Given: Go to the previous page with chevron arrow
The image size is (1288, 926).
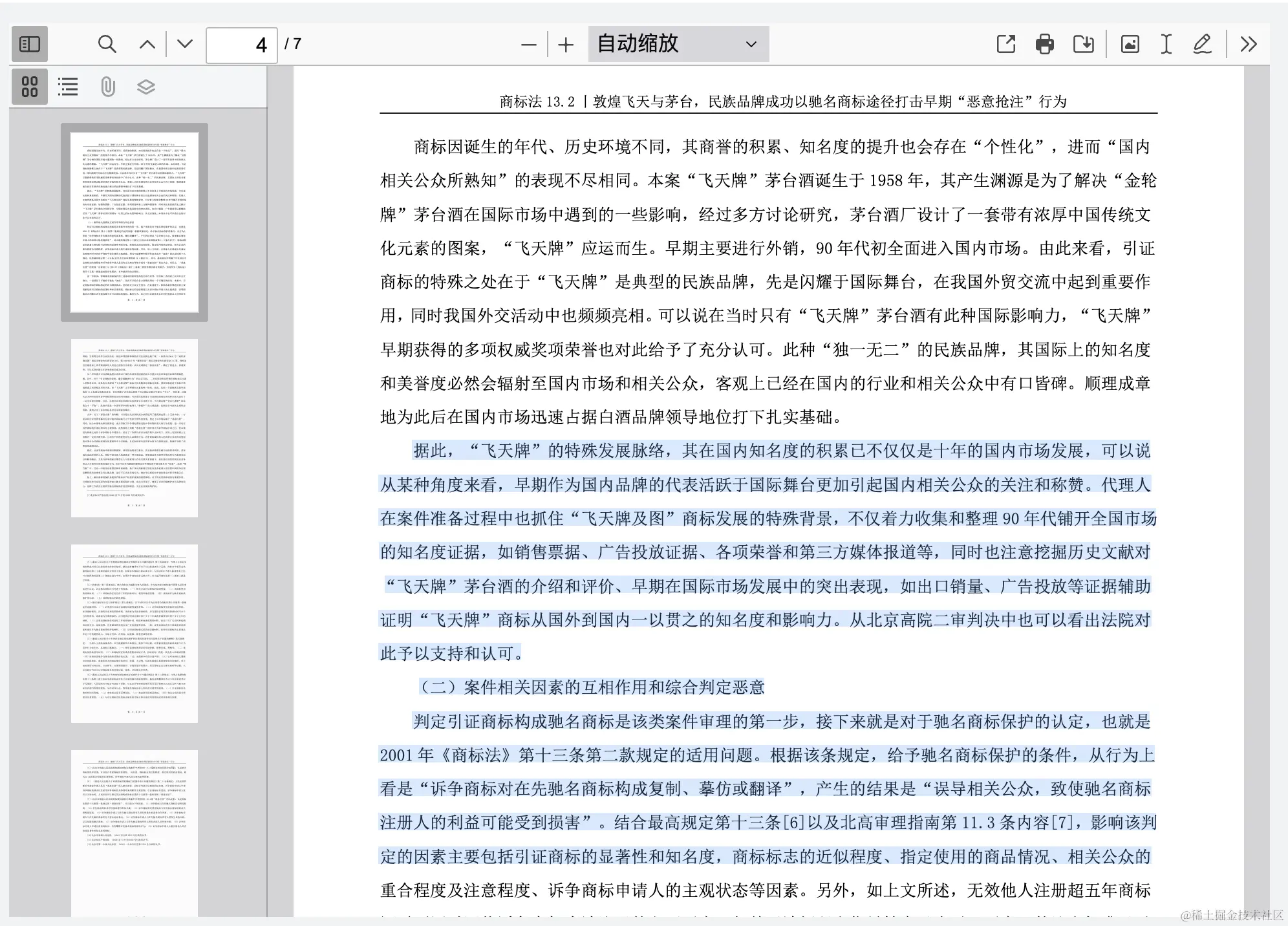Looking at the screenshot, I should tap(147, 44).
